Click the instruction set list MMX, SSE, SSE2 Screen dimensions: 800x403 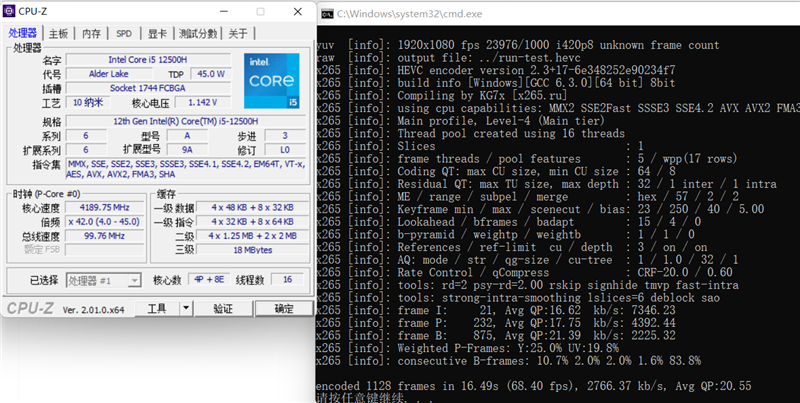(186, 169)
